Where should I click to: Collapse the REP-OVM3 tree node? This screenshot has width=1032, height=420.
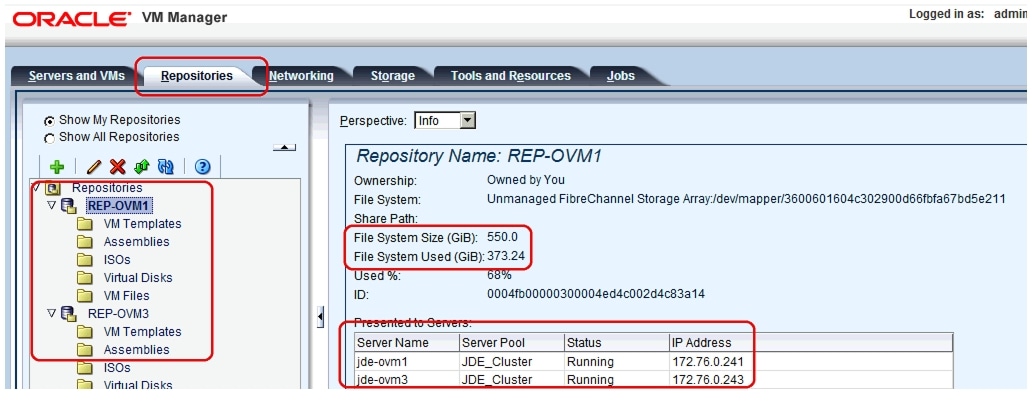52,314
